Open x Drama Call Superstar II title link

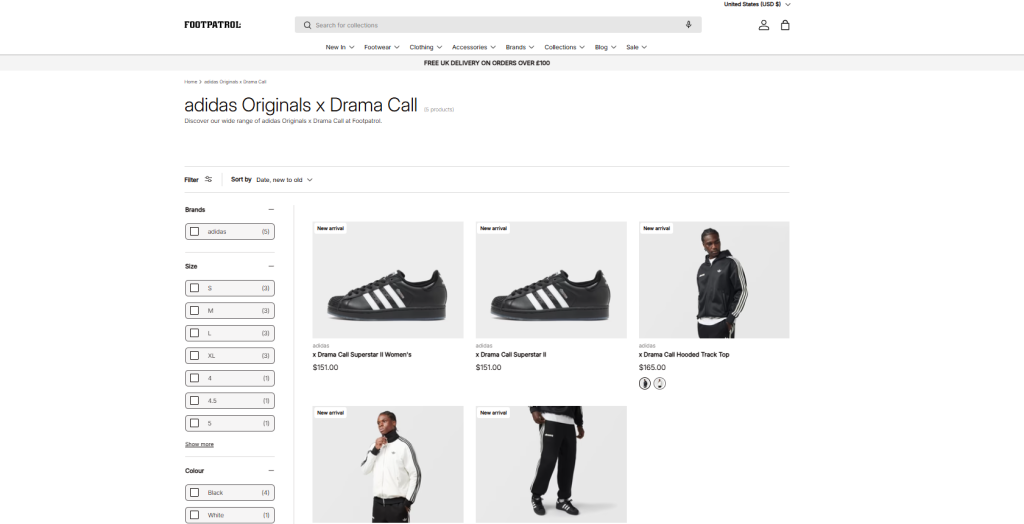[511, 355]
